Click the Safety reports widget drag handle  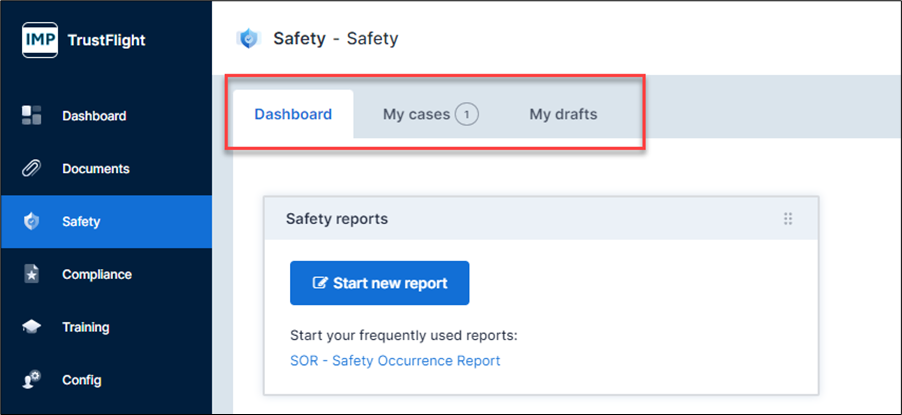[x=788, y=219]
